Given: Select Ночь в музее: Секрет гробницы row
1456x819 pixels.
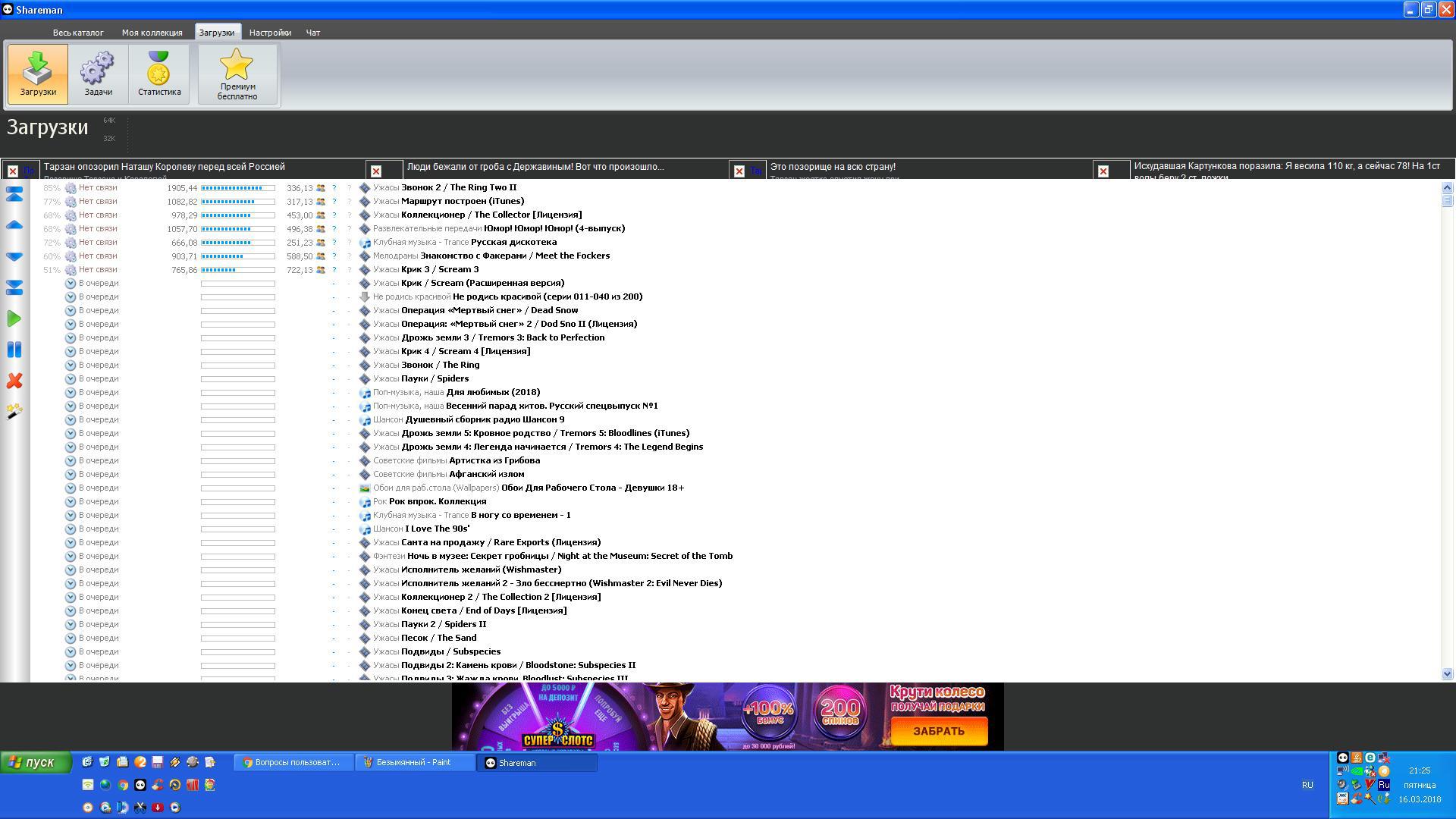Looking at the screenshot, I should (570, 556).
